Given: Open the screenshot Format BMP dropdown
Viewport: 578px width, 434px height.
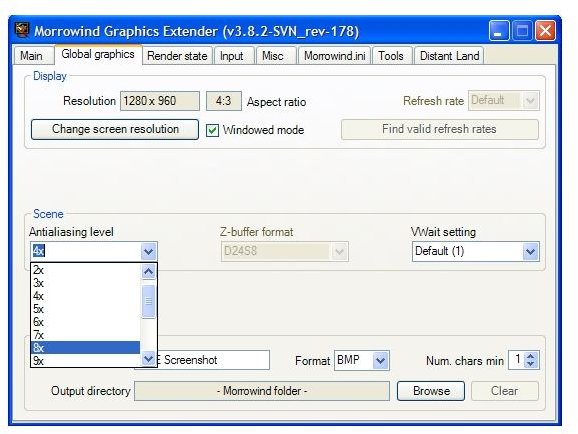Looking at the screenshot, I should coord(362,360).
